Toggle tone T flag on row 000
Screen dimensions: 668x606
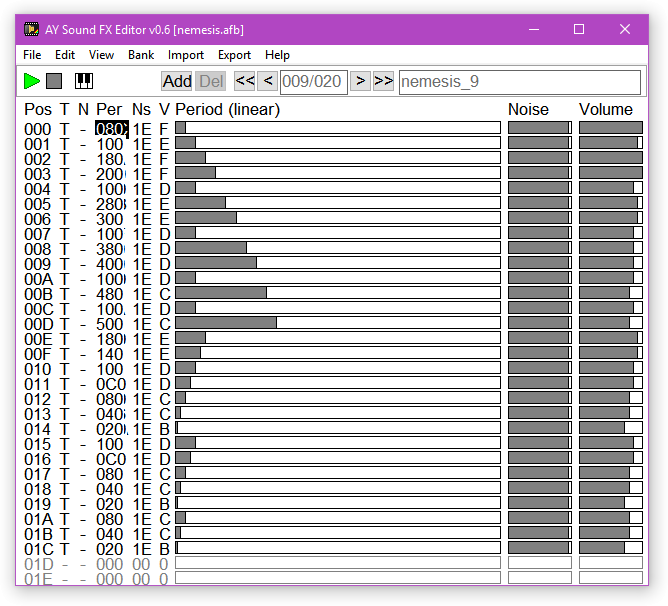65,128
